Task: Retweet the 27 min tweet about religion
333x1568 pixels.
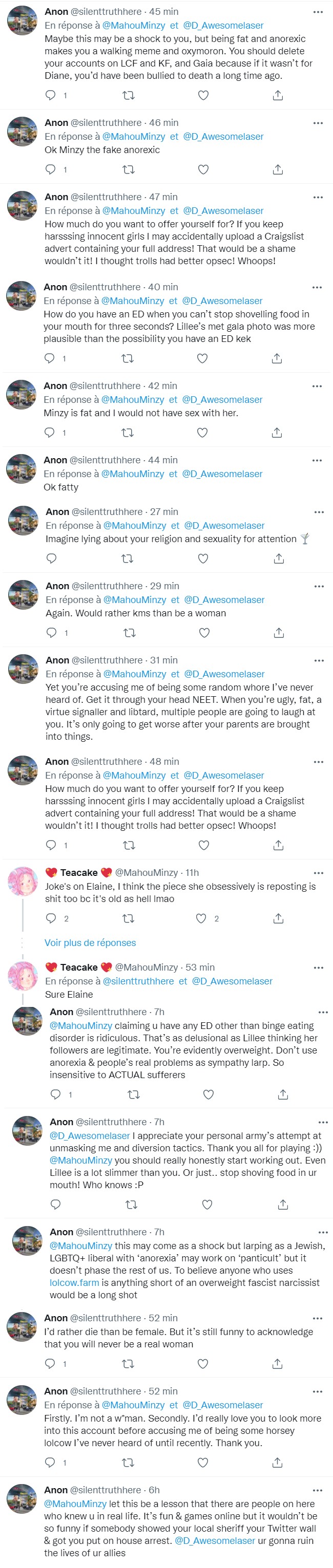Action: [x=127, y=558]
